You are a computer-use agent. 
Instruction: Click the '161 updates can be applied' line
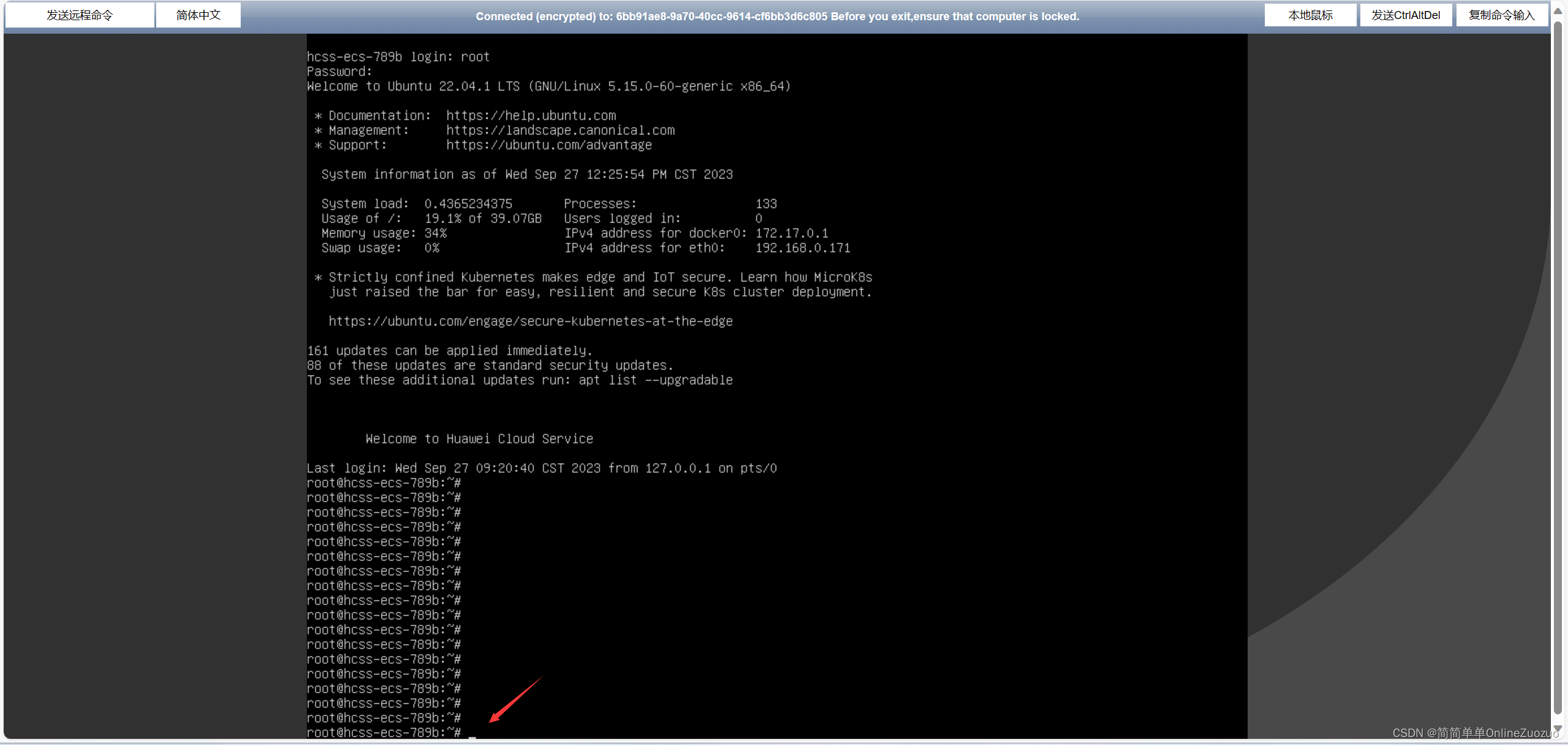(x=450, y=351)
